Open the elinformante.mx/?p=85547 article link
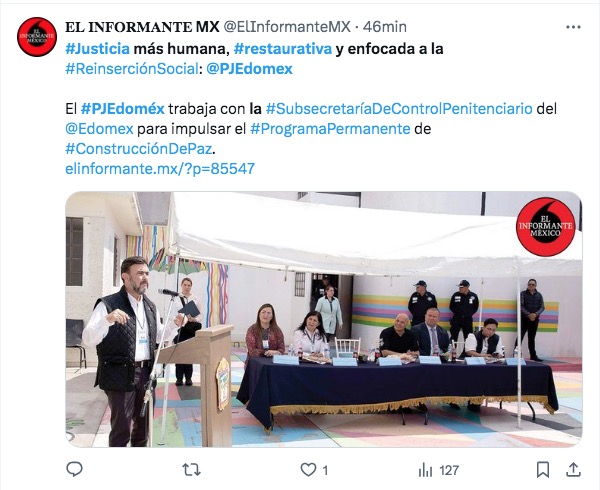The height and width of the screenshot is (490, 600). [160, 169]
